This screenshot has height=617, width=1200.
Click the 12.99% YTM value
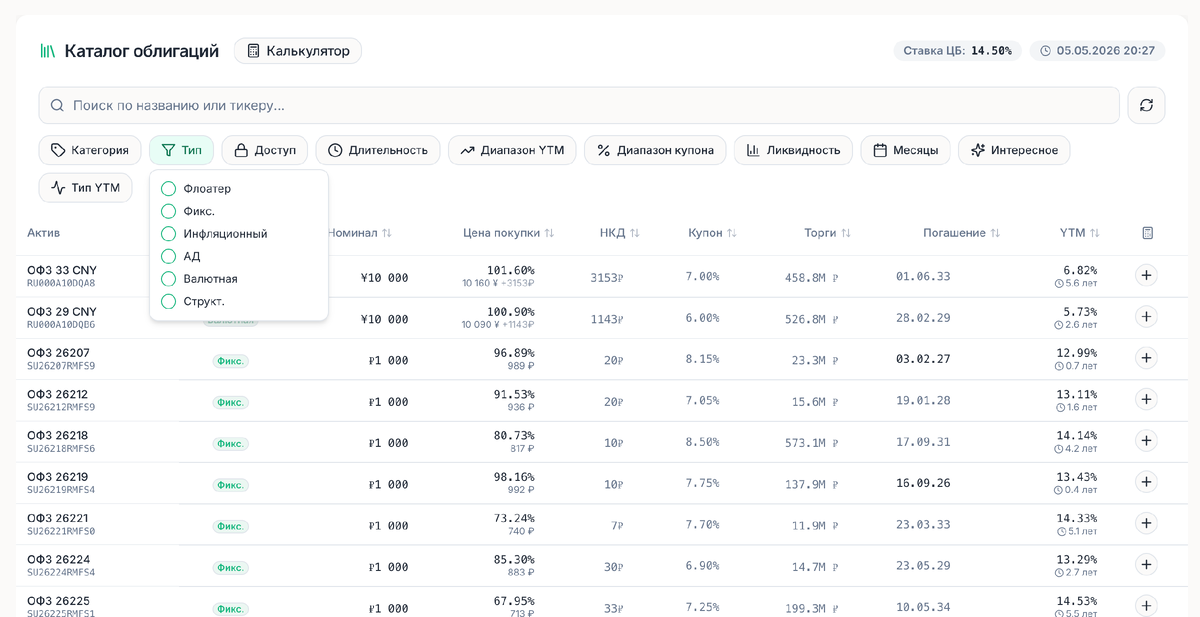coord(1078,353)
